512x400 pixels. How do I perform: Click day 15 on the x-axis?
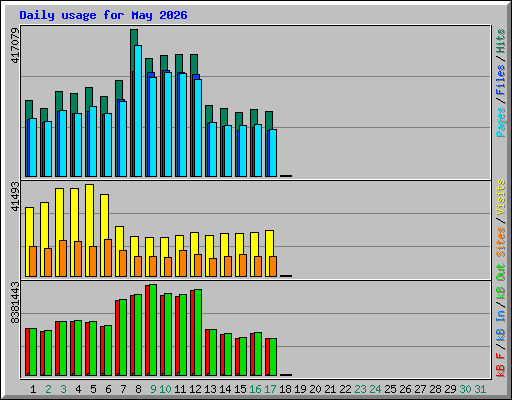(240, 389)
